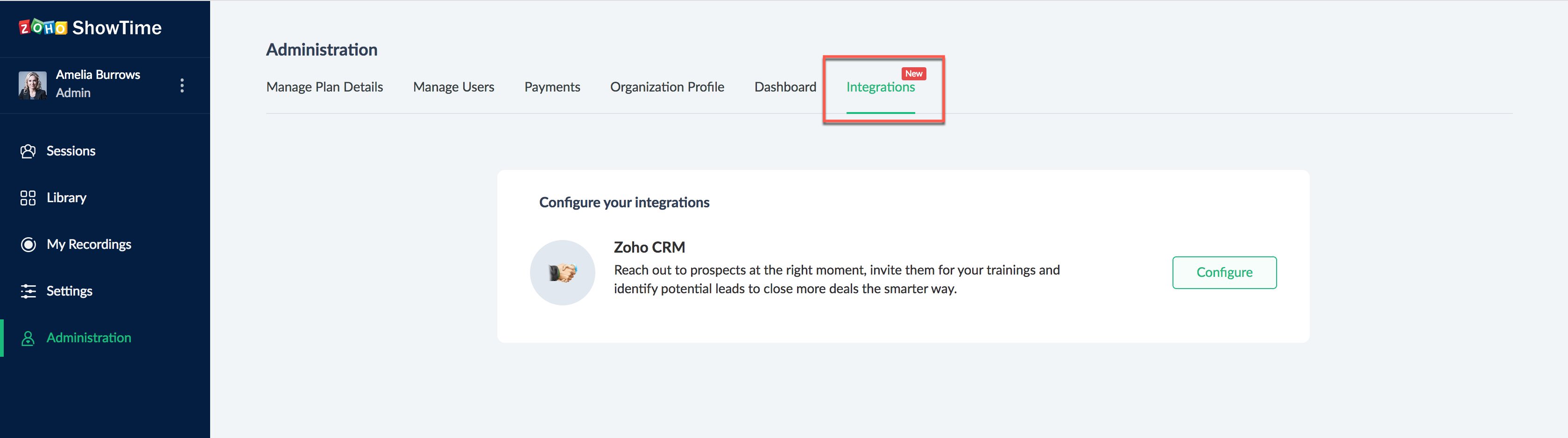Click the Zoho ShowTime logo
1568x438 pixels.
(x=90, y=28)
